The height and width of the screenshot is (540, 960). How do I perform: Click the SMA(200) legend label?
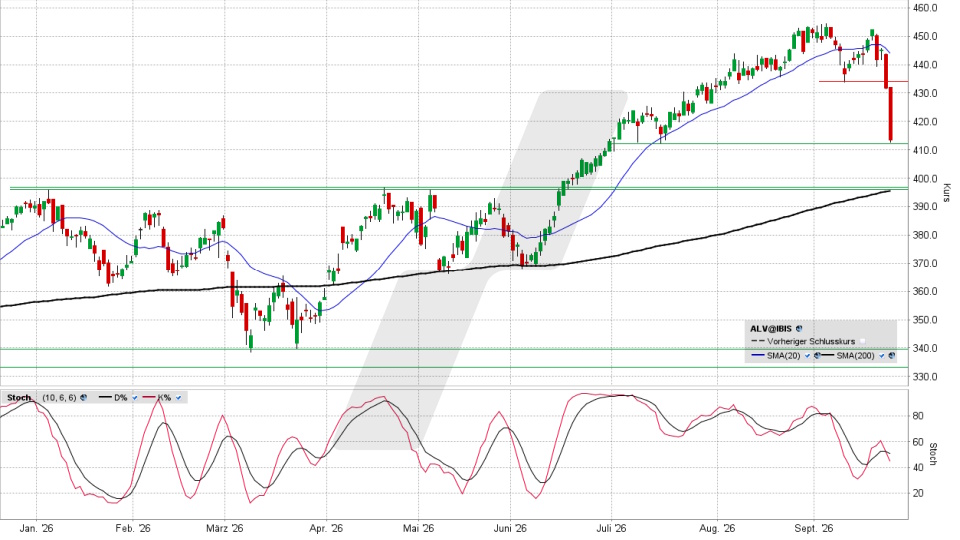click(x=855, y=356)
